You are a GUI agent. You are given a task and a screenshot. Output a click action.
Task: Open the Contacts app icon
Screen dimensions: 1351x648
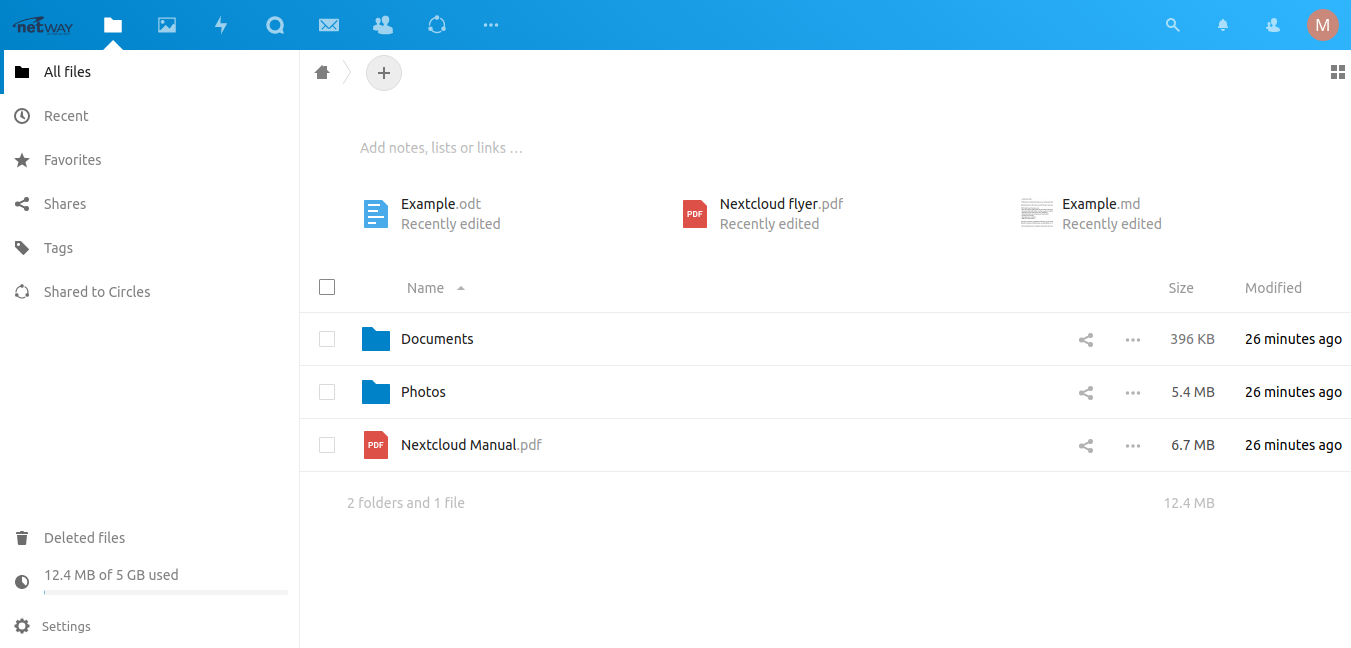click(x=383, y=25)
